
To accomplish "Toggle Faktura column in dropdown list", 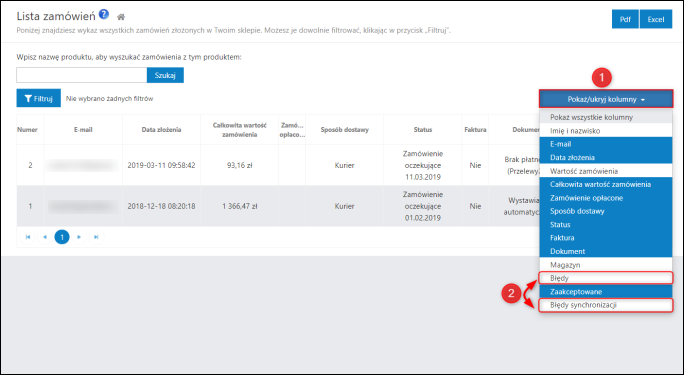I will [x=606, y=238].
